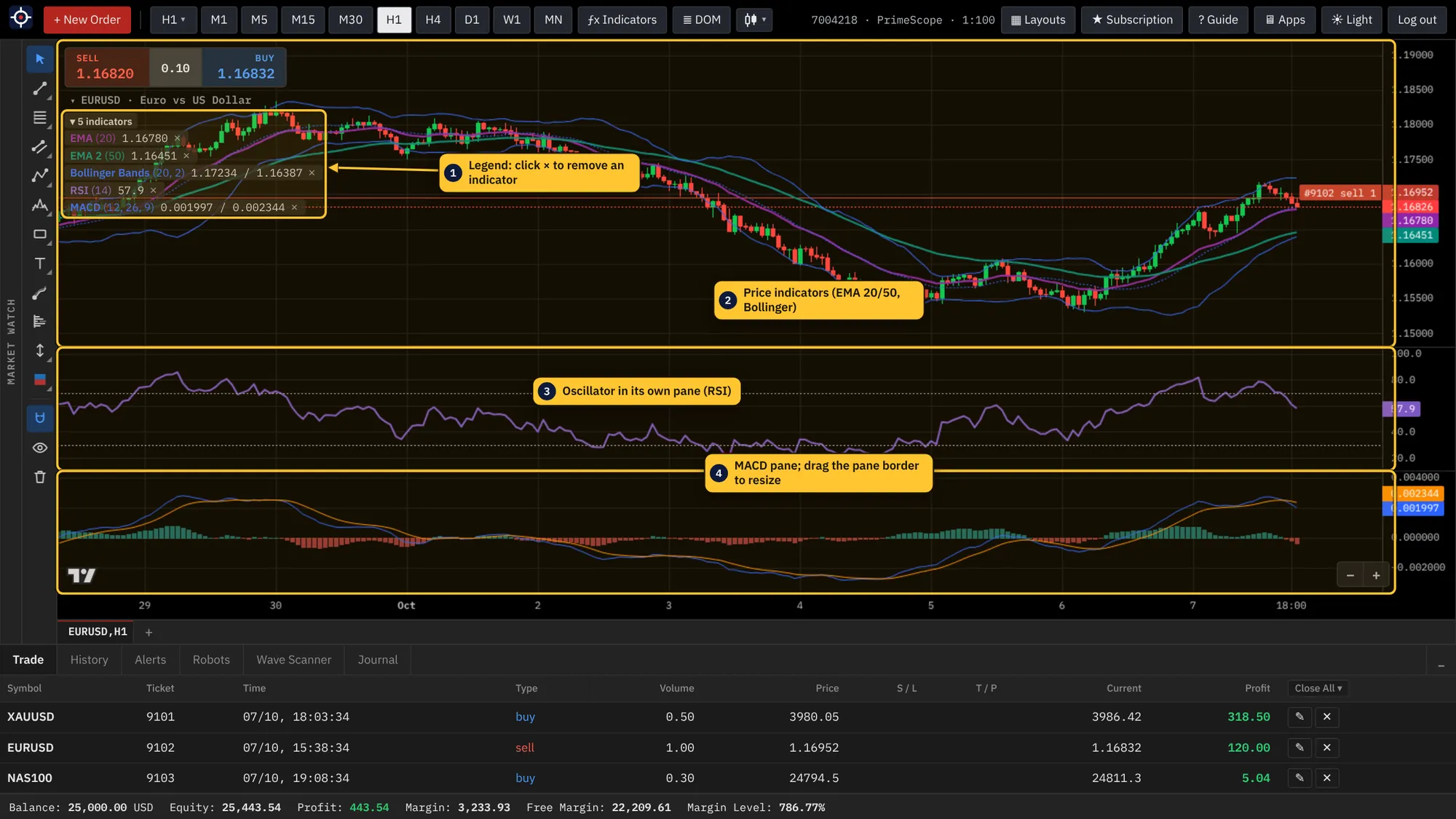
Task: Open the chart type candlestick dropdown
Action: [x=754, y=20]
